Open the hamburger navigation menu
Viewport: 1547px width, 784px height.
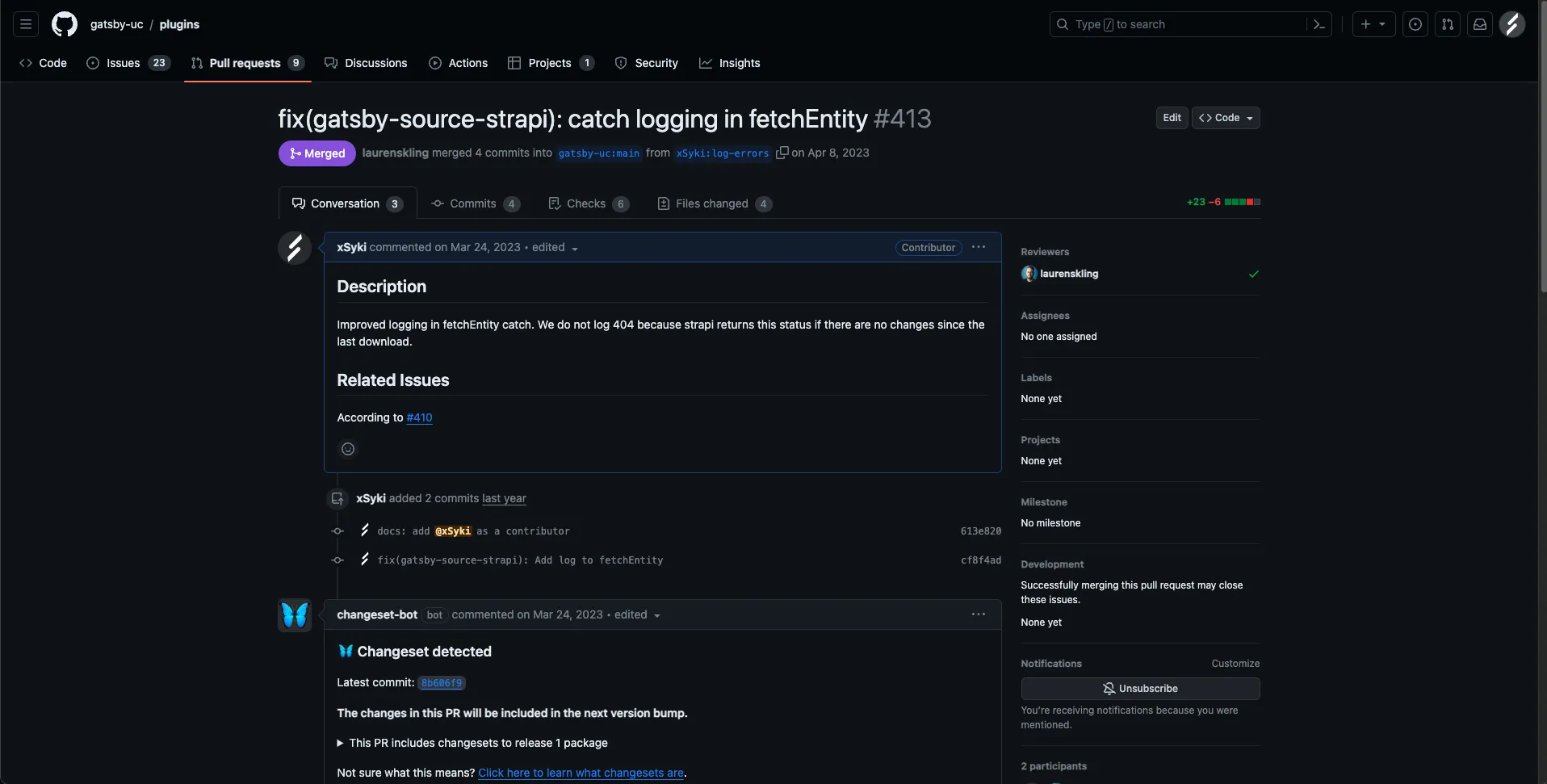[x=26, y=24]
